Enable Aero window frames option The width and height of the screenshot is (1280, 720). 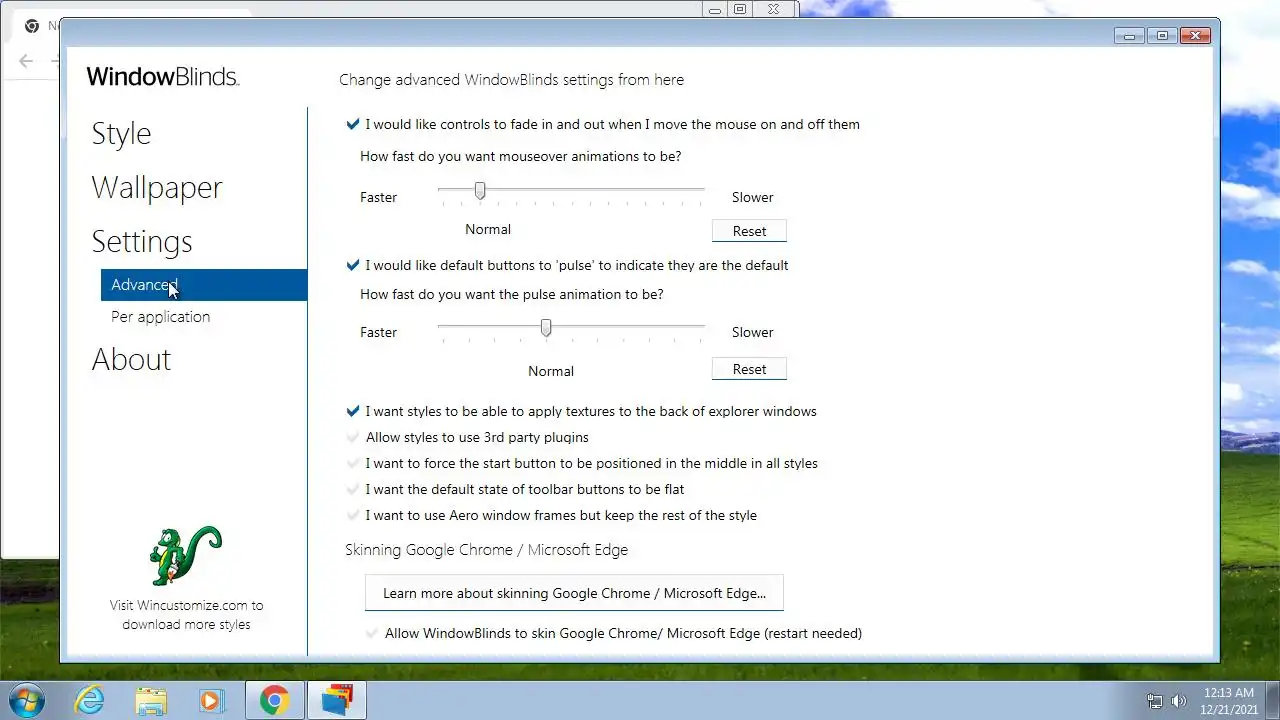click(352, 515)
